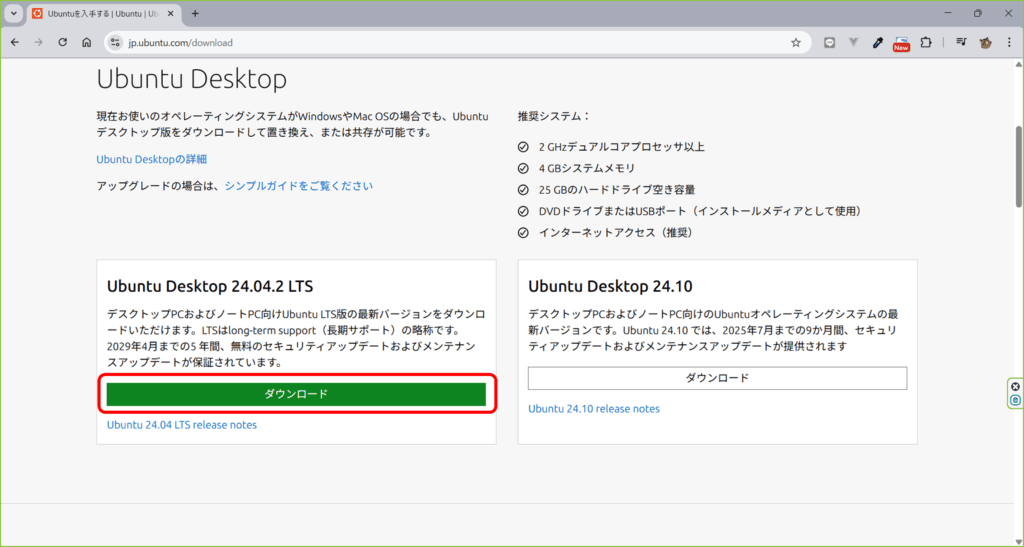
Task: Open a new tab with plus button
Action: click(195, 13)
